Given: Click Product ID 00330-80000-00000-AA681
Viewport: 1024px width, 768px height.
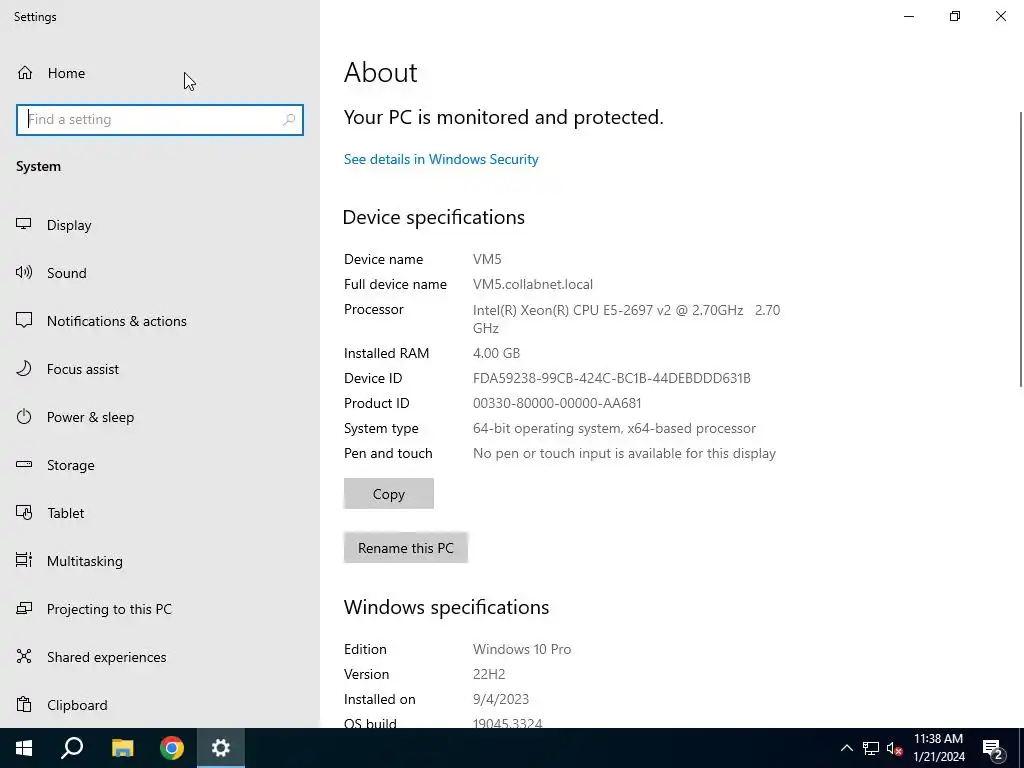Looking at the screenshot, I should click(x=557, y=403).
